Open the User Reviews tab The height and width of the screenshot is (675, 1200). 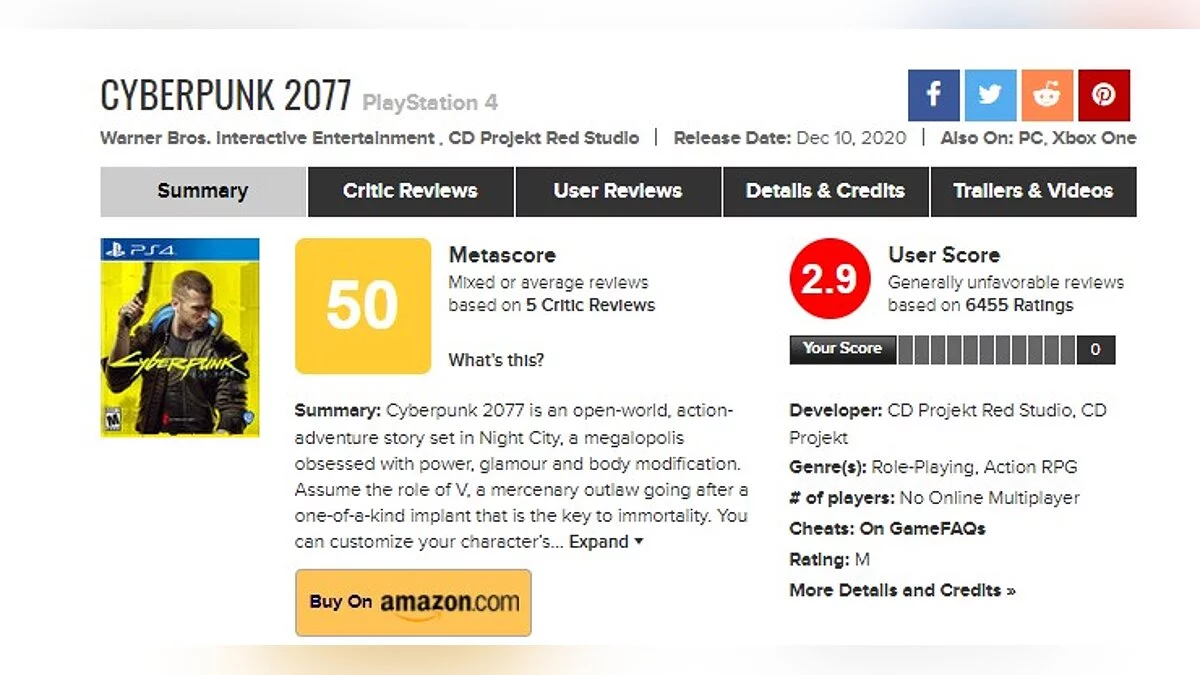pos(618,191)
